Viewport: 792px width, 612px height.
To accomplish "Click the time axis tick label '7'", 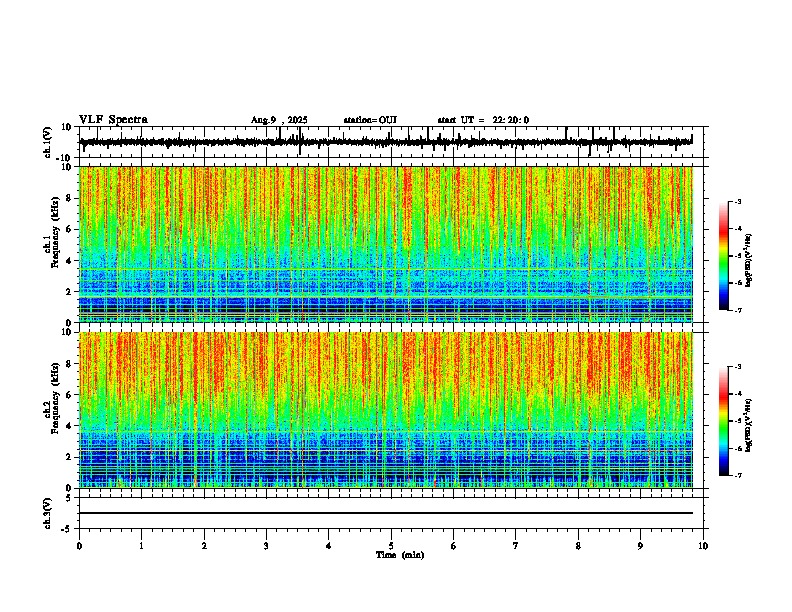I will (x=516, y=546).
